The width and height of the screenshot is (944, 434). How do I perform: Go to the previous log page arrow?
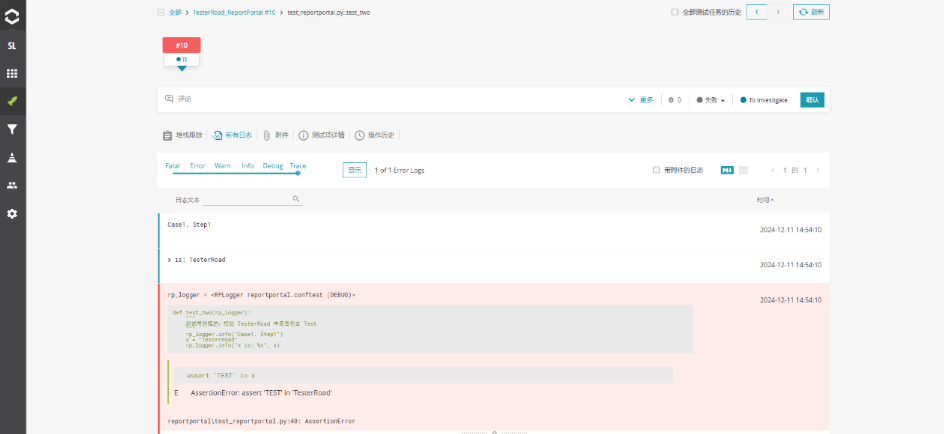[773, 170]
